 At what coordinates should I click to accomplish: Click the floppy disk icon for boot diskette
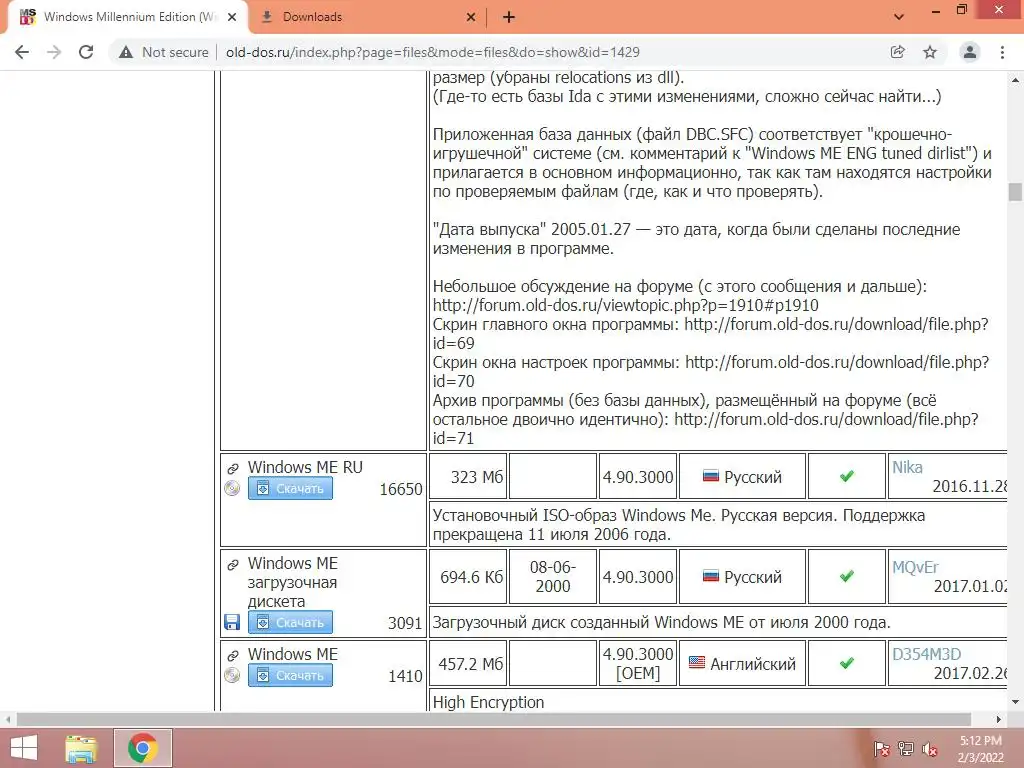pyautogui.click(x=232, y=622)
